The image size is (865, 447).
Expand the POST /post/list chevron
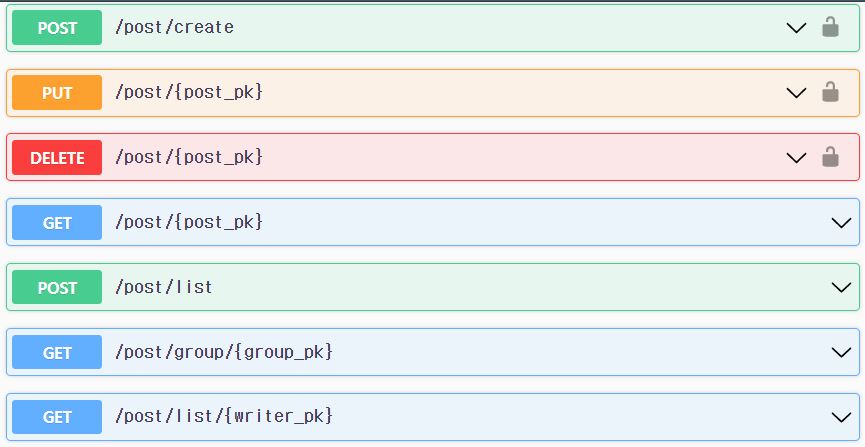click(841, 288)
